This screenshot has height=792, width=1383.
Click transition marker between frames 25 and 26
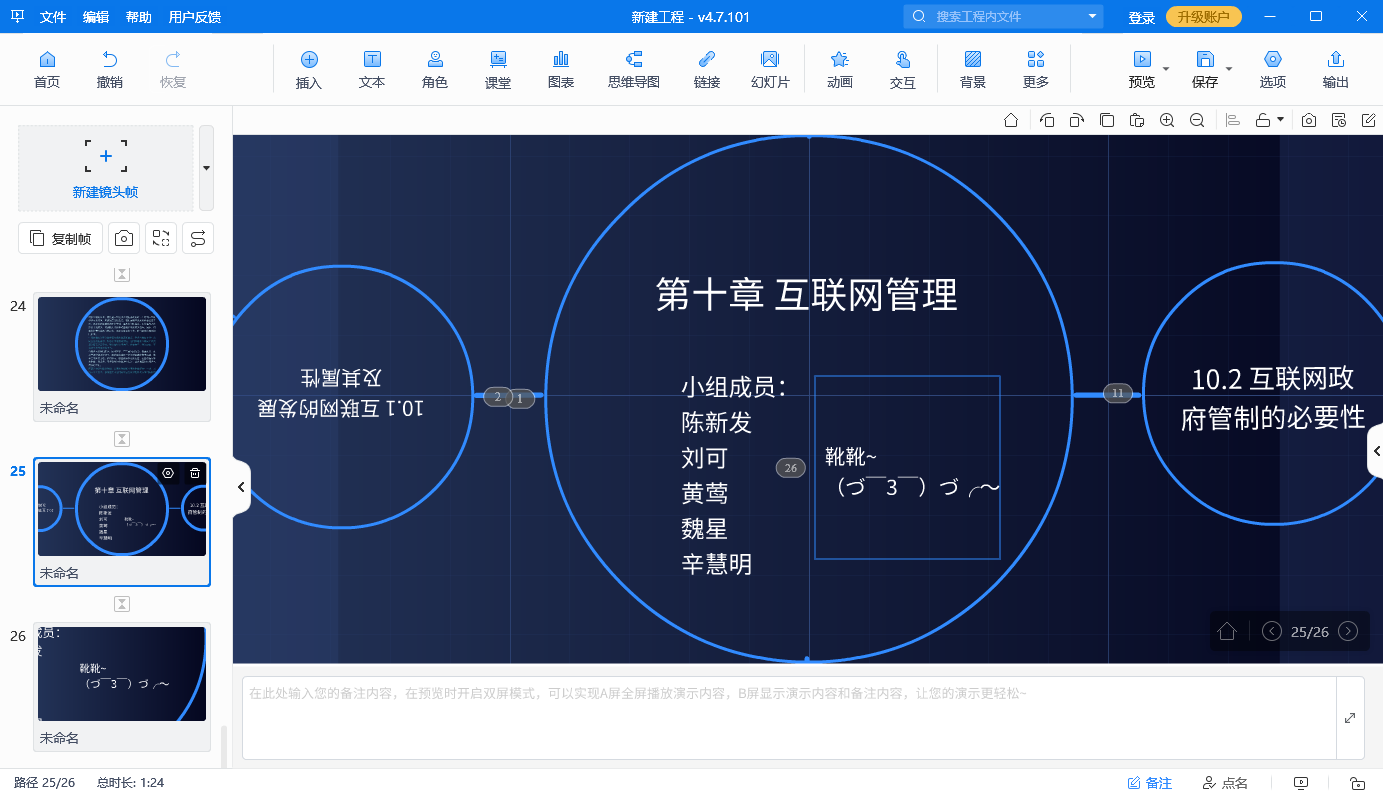(x=122, y=604)
